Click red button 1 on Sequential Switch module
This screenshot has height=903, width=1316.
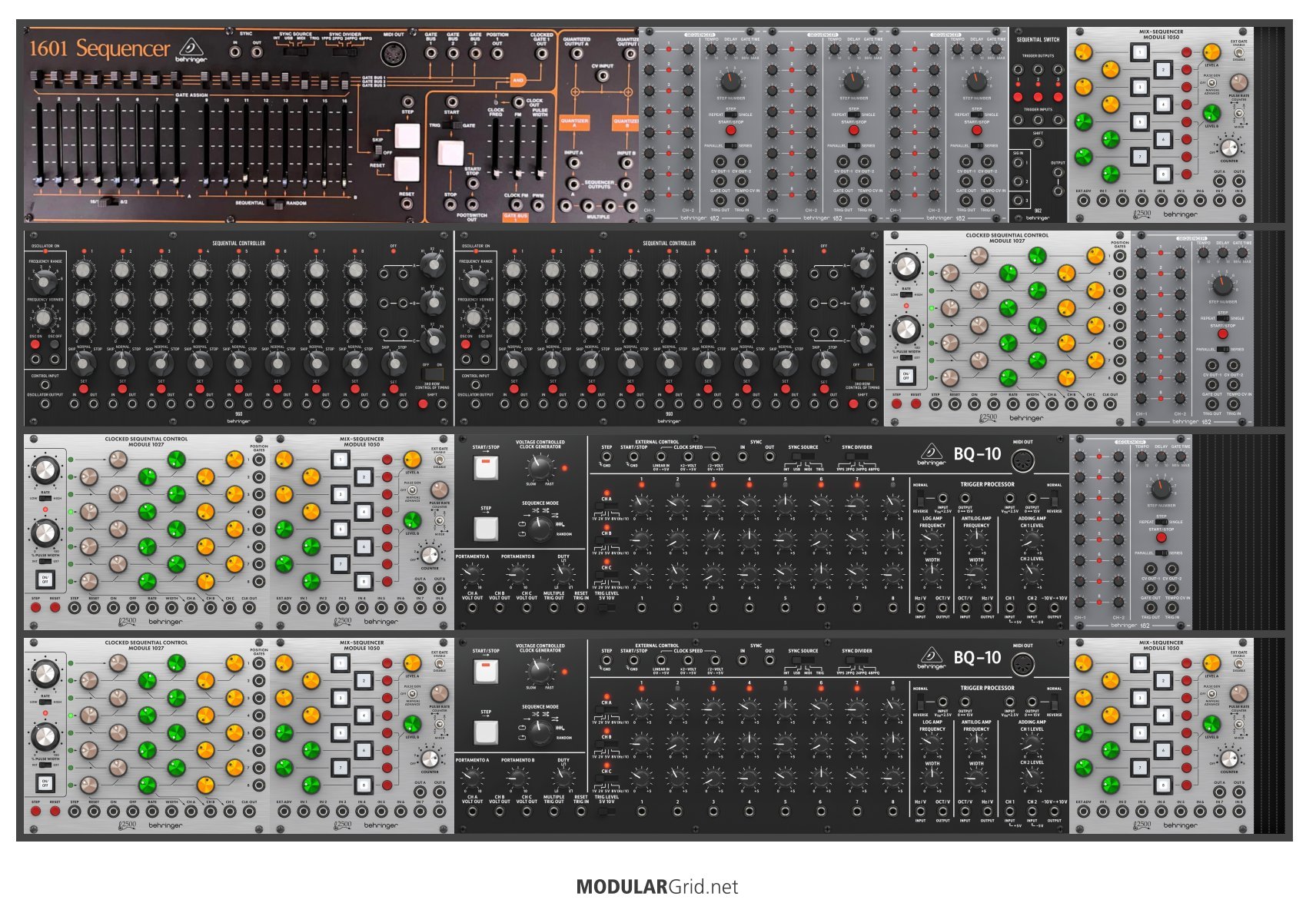pyautogui.click(x=1019, y=98)
